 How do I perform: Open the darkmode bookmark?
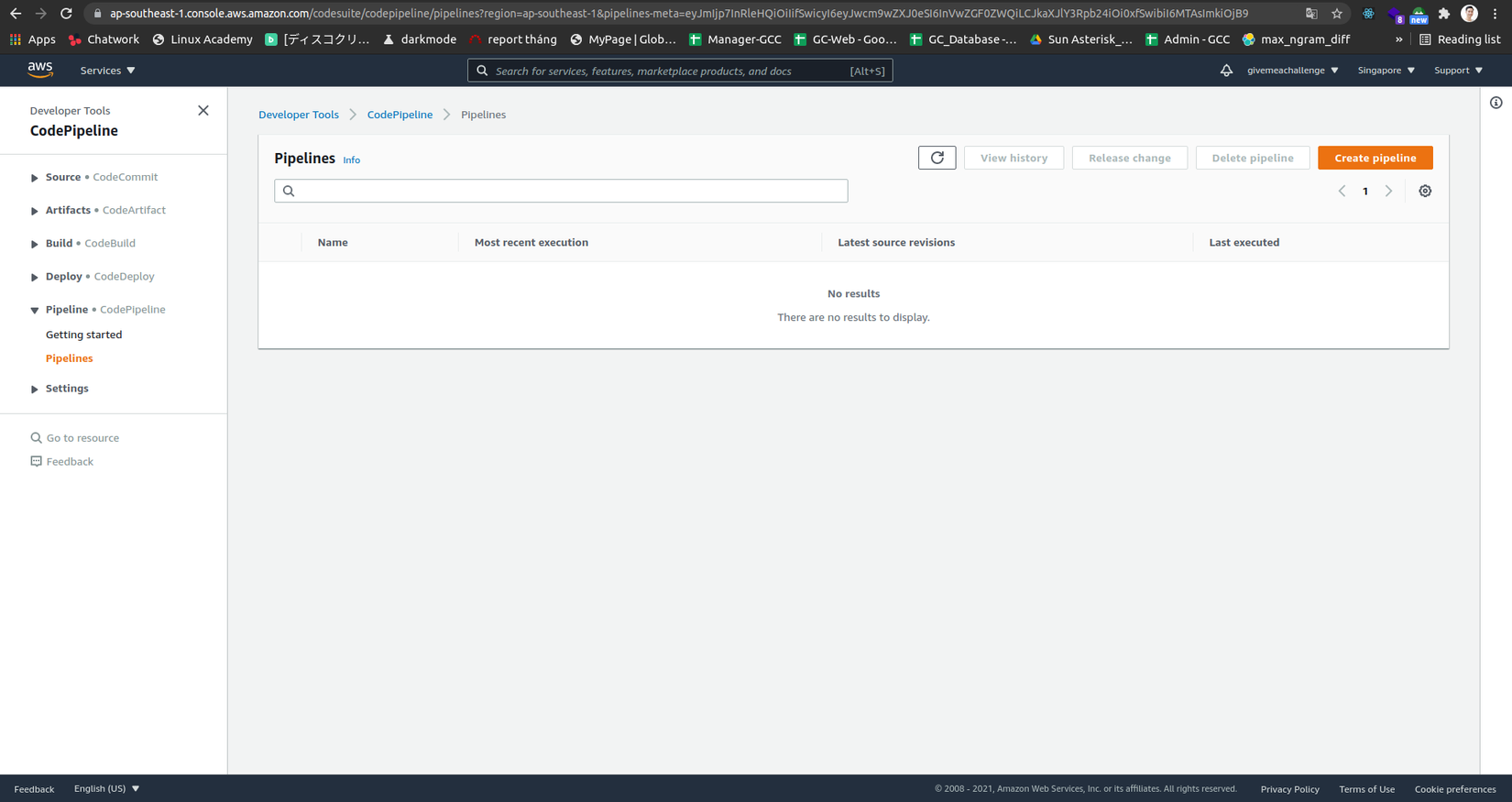coord(419,39)
